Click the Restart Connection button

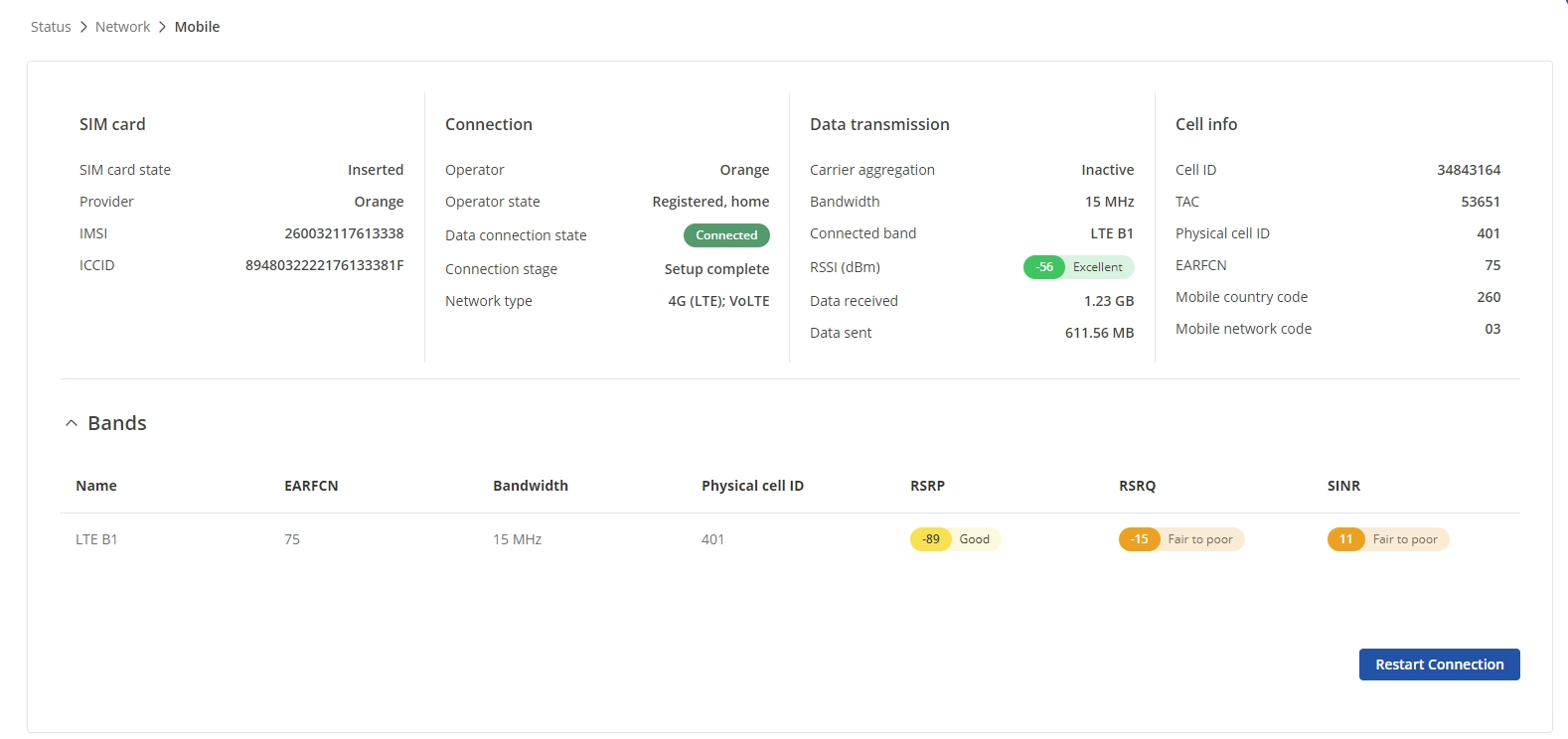coord(1439,665)
